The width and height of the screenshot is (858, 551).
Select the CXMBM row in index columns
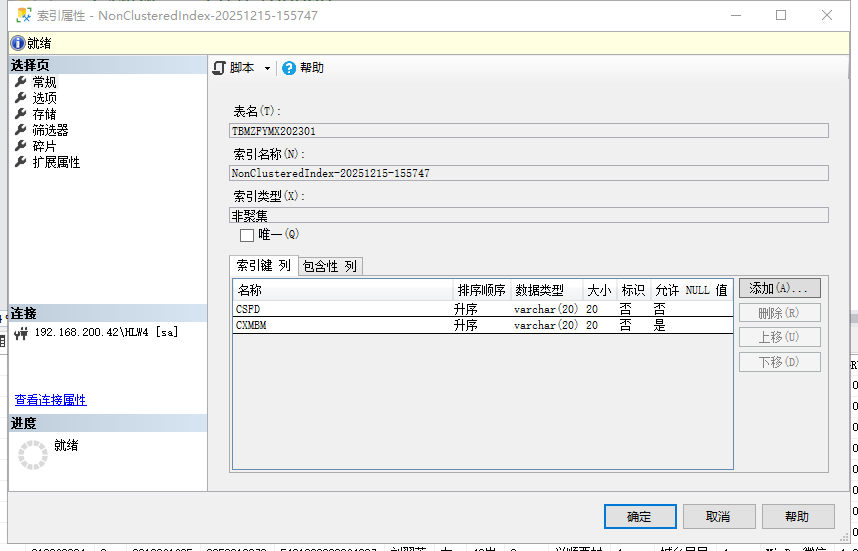483,325
